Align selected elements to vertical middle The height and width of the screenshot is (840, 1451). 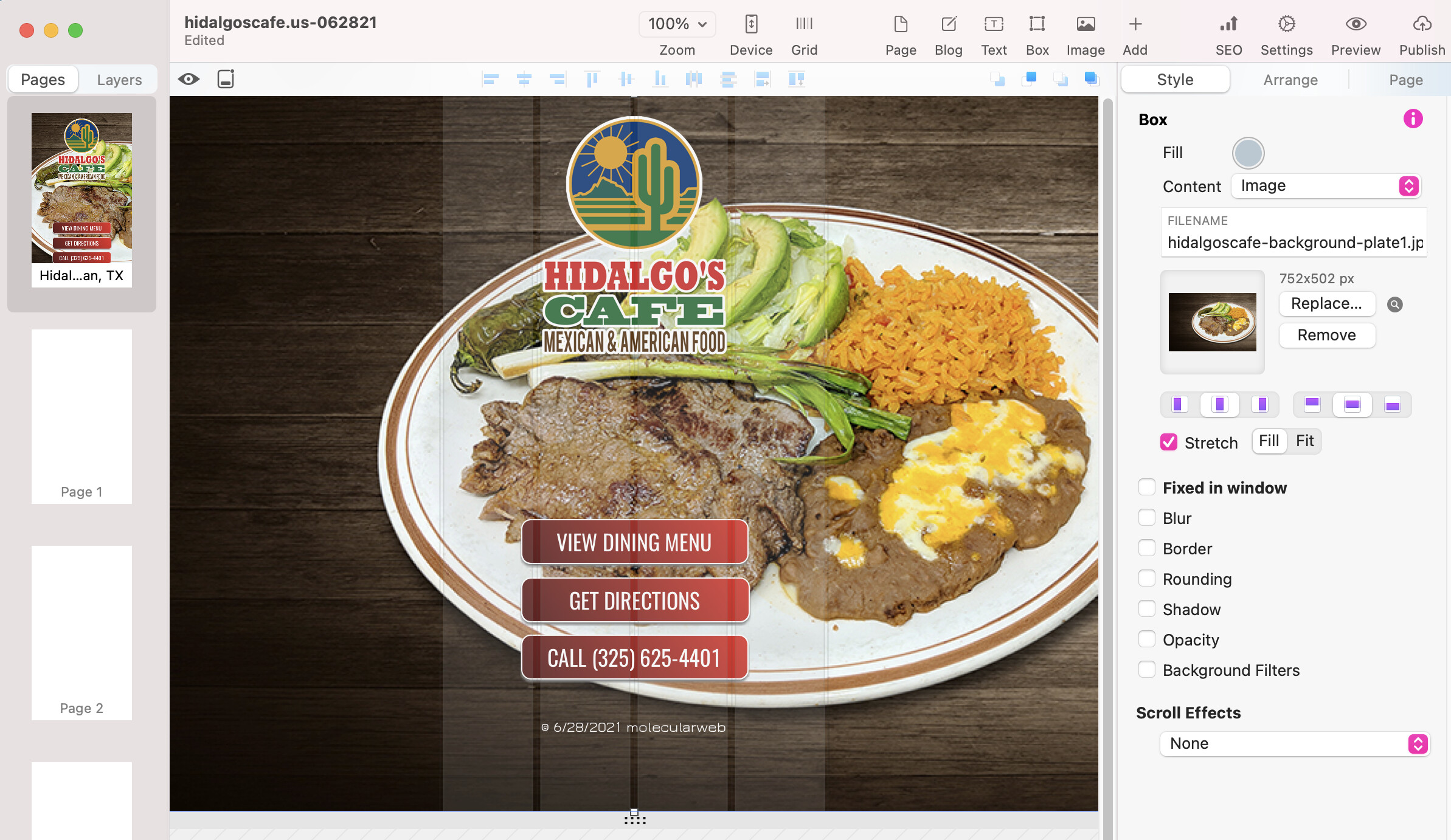coord(626,79)
